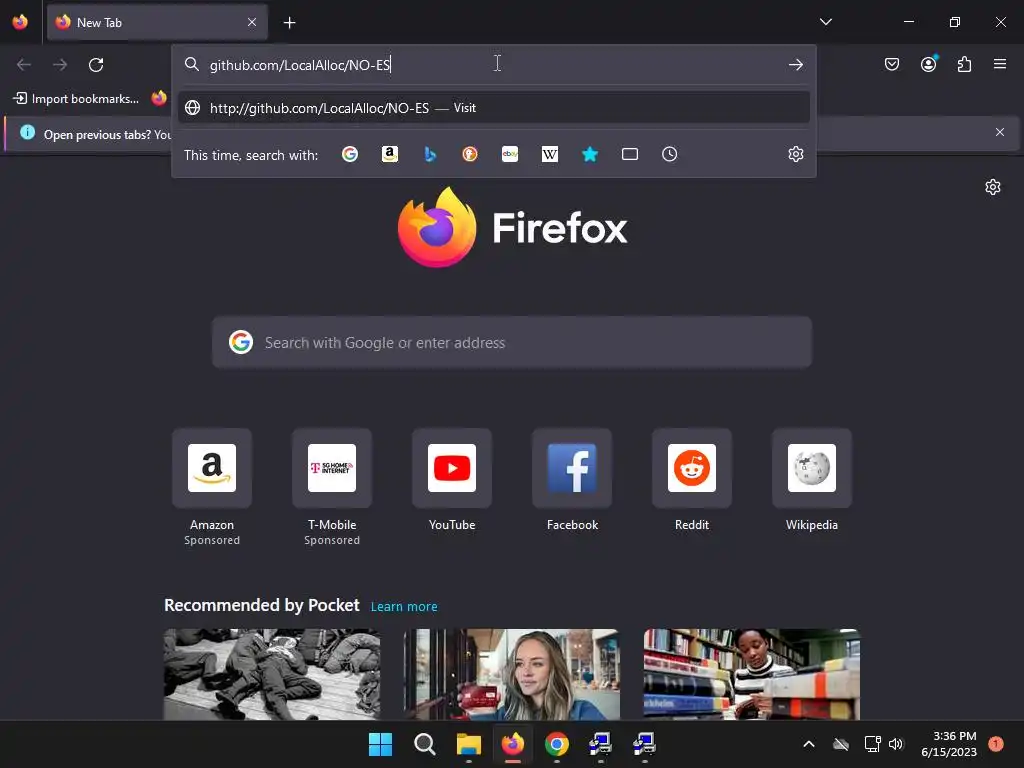Open the Windows Start menu

[x=381, y=744]
